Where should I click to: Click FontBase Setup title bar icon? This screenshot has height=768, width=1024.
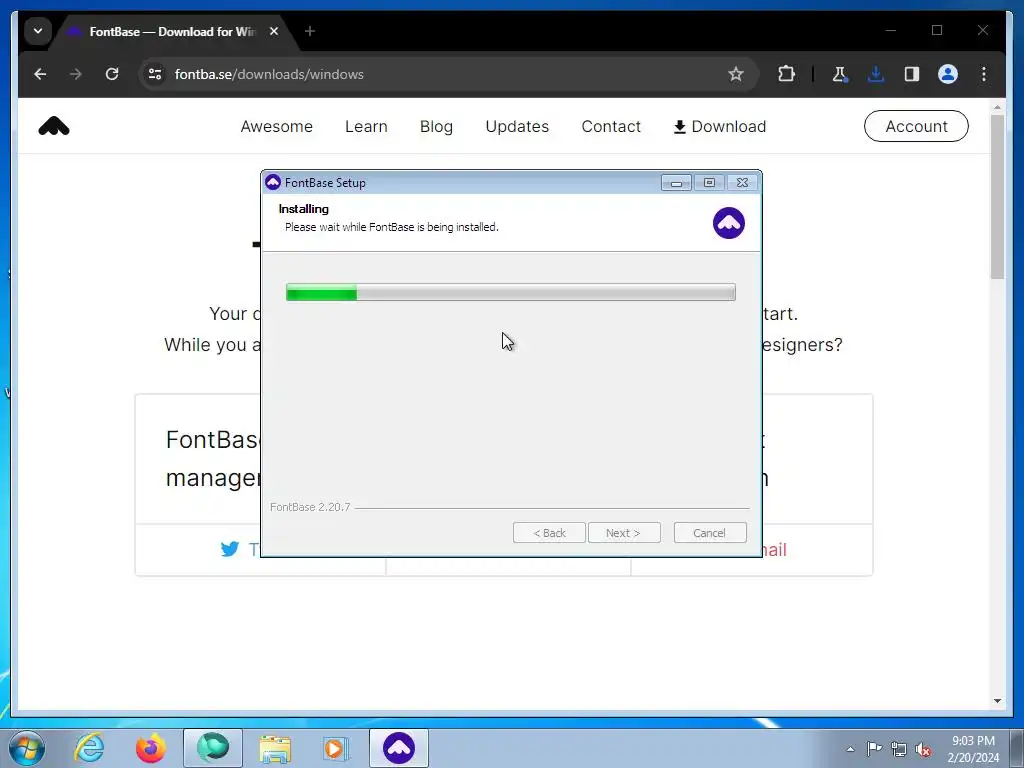[273, 182]
